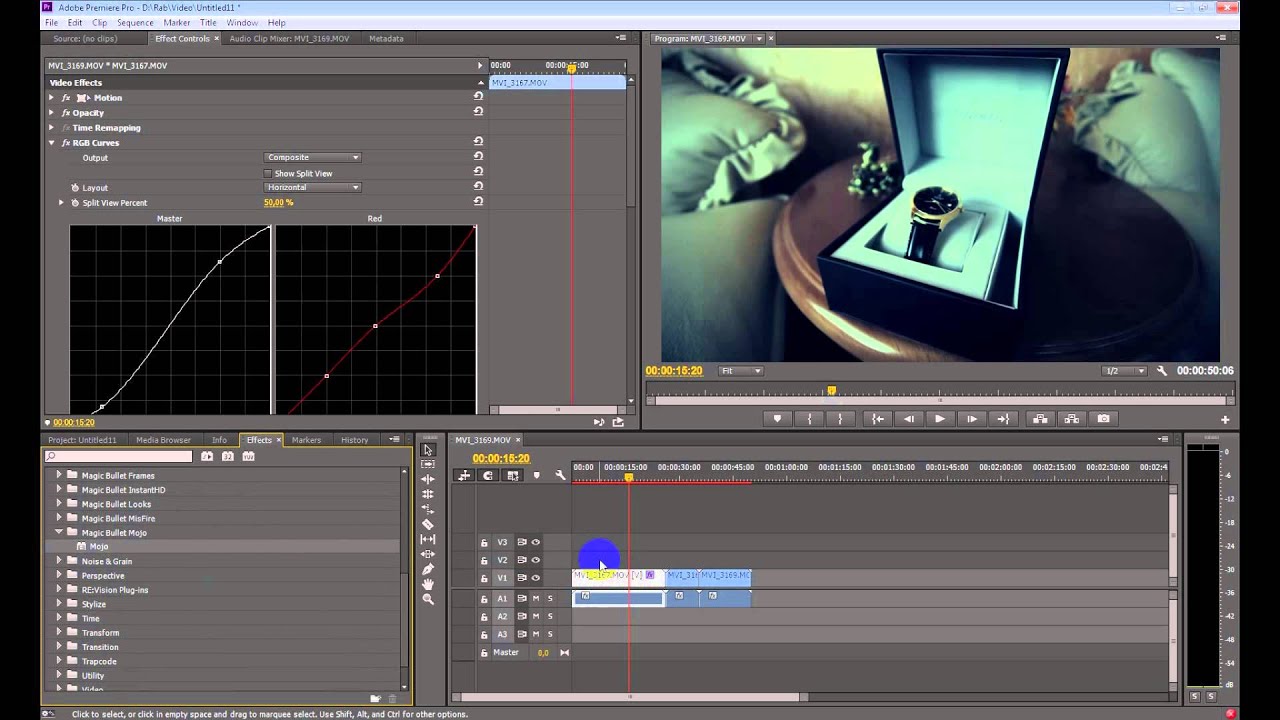Toggle V3 track visibility eye
Image resolution: width=1280 pixels, height=720 pixels.
pos(535,542)
